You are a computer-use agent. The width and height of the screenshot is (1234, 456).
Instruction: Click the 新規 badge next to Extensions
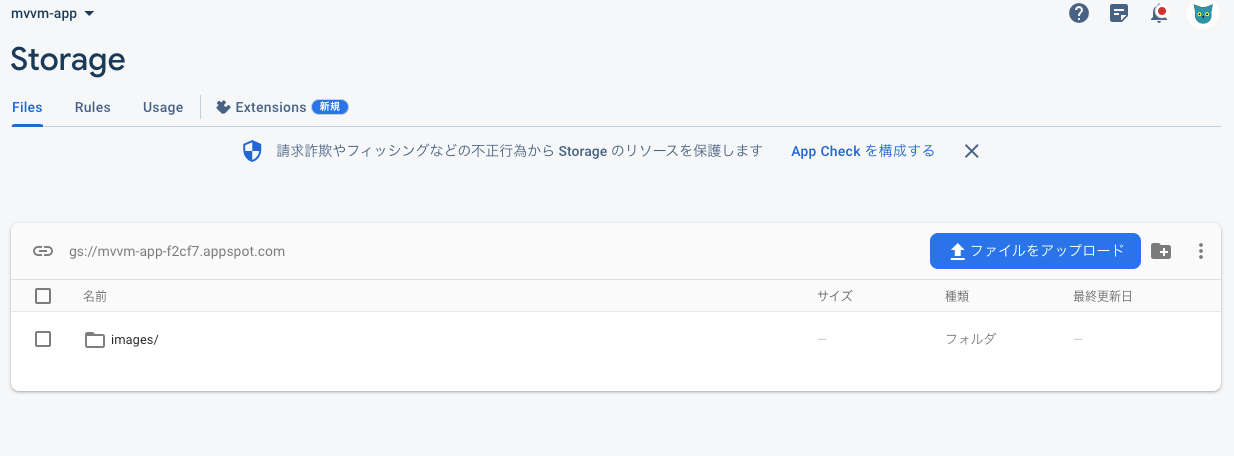pos(330,107)
